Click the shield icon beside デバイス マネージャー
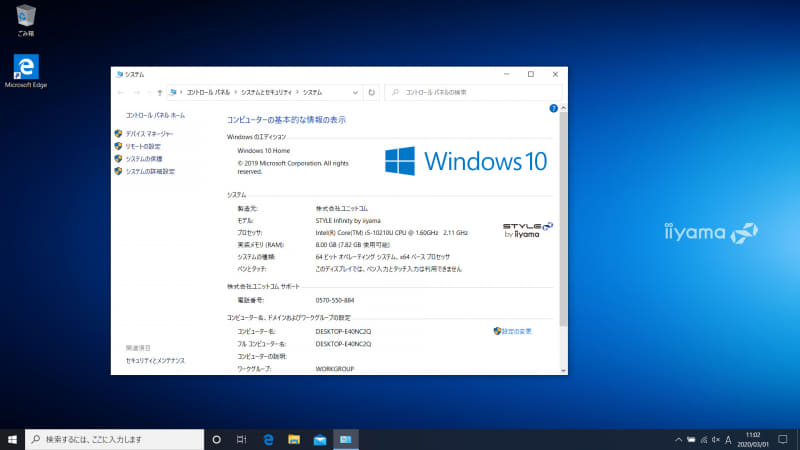 [118, 134]
